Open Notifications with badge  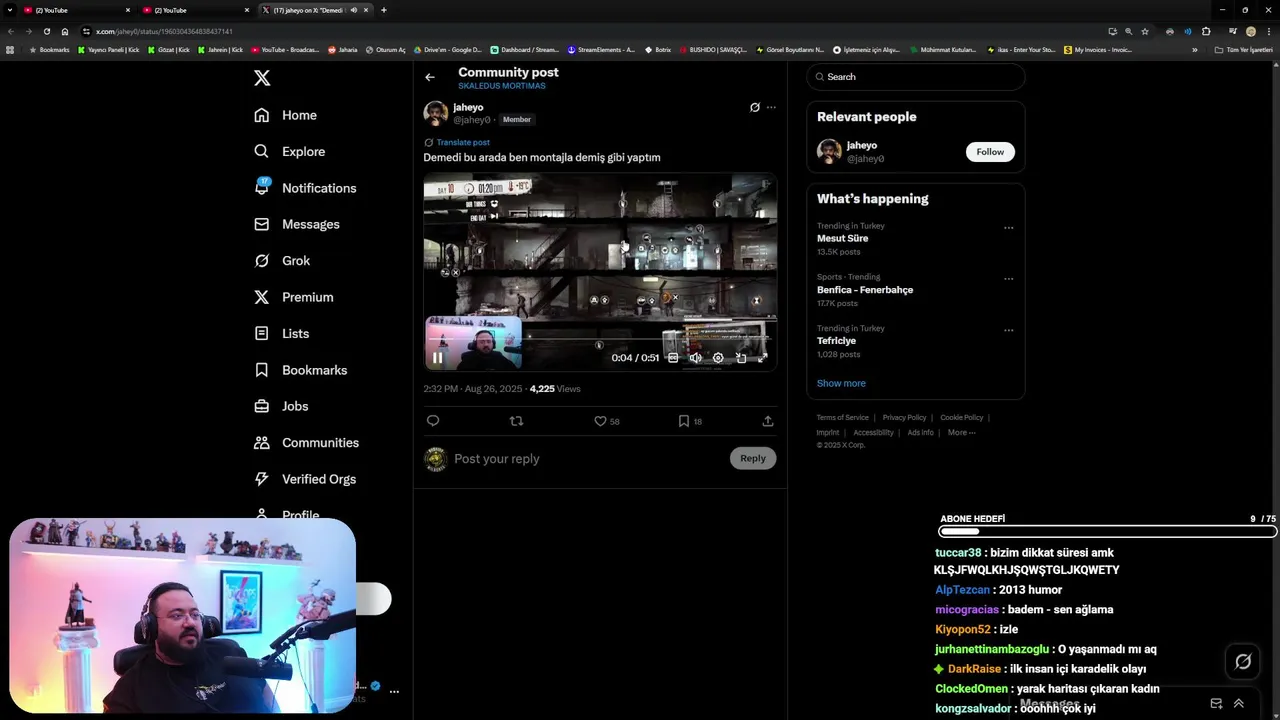tap(305, 187)
